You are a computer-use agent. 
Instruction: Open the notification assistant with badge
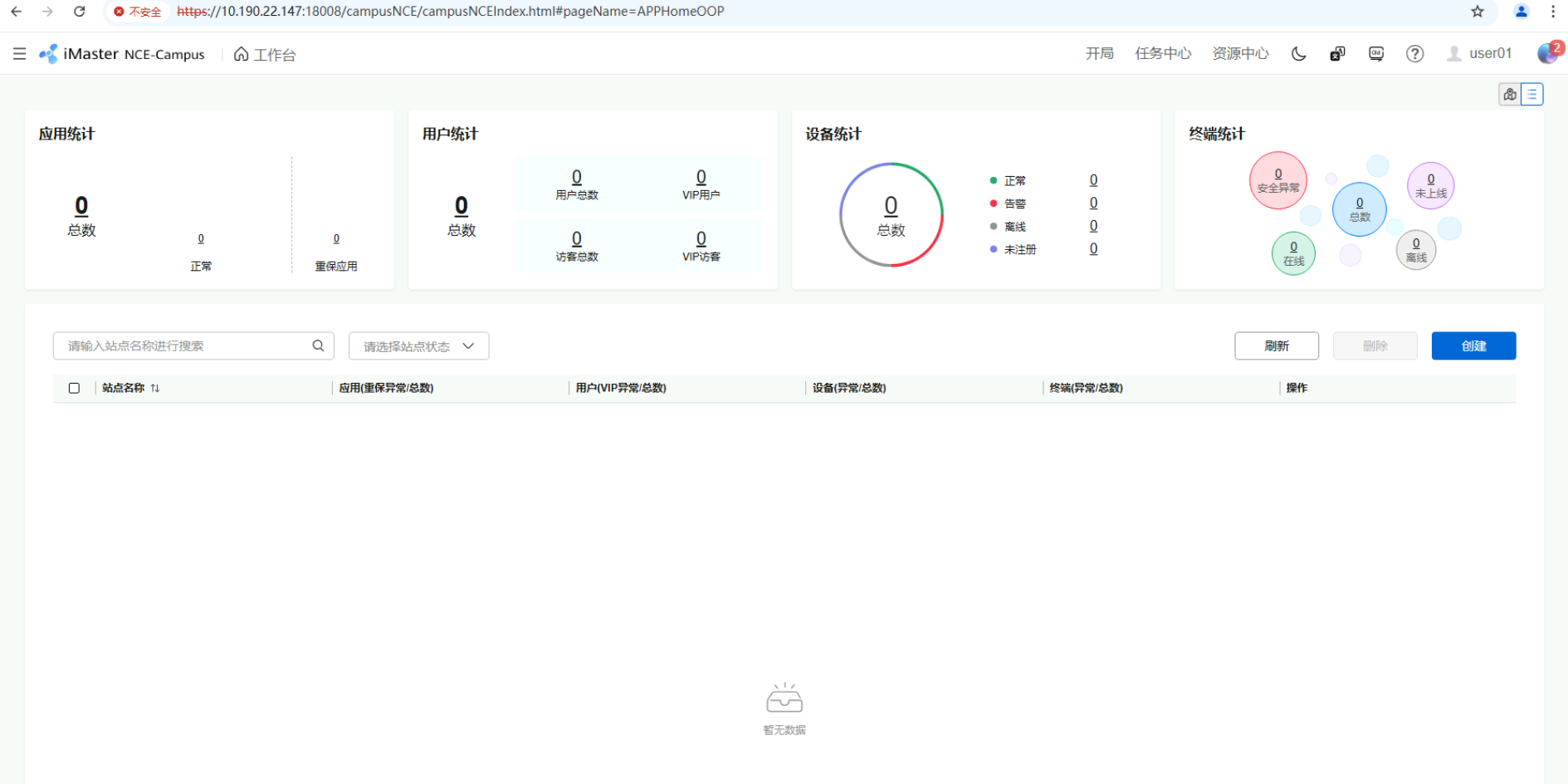tap(1548, 52)
